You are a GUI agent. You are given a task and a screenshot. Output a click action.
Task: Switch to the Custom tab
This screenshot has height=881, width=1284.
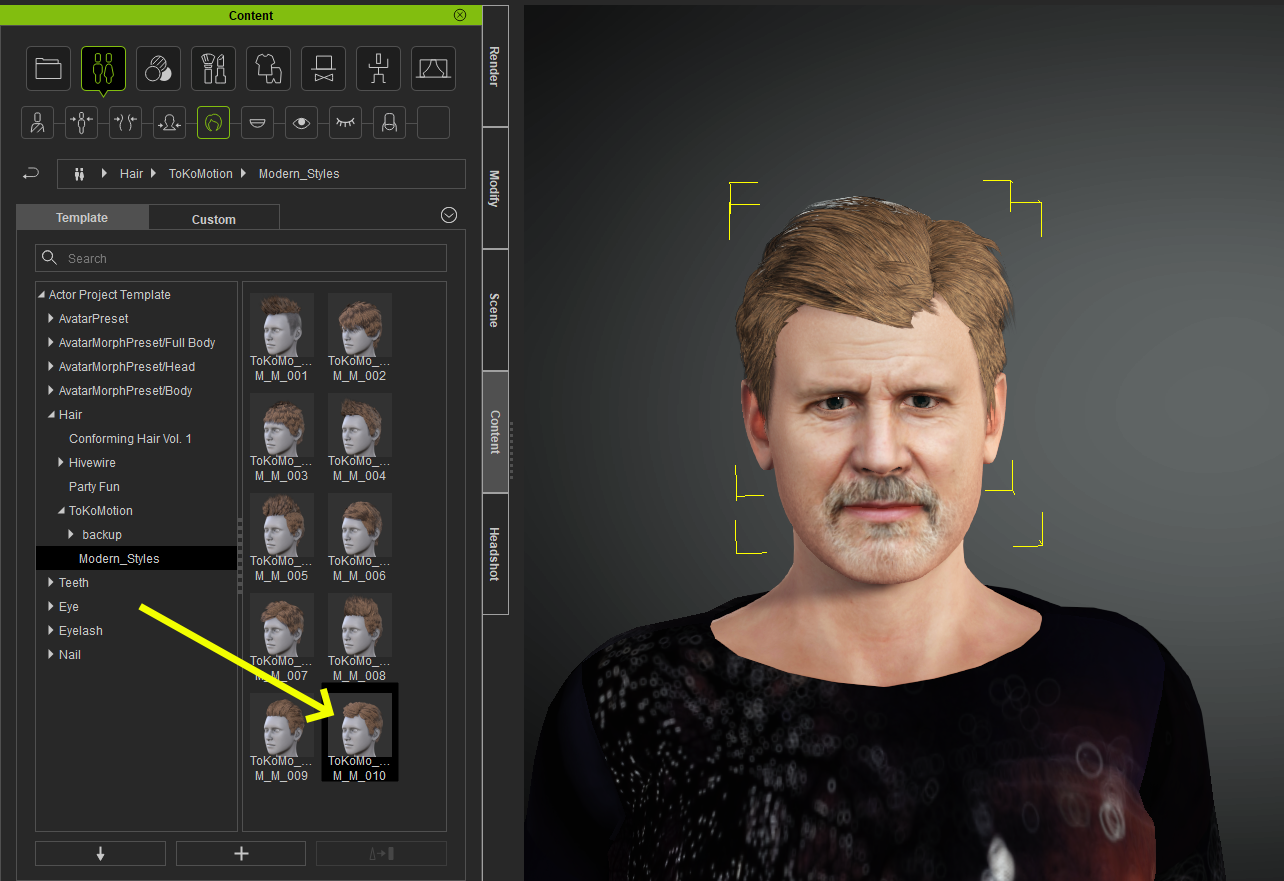(x=214, y=219)
